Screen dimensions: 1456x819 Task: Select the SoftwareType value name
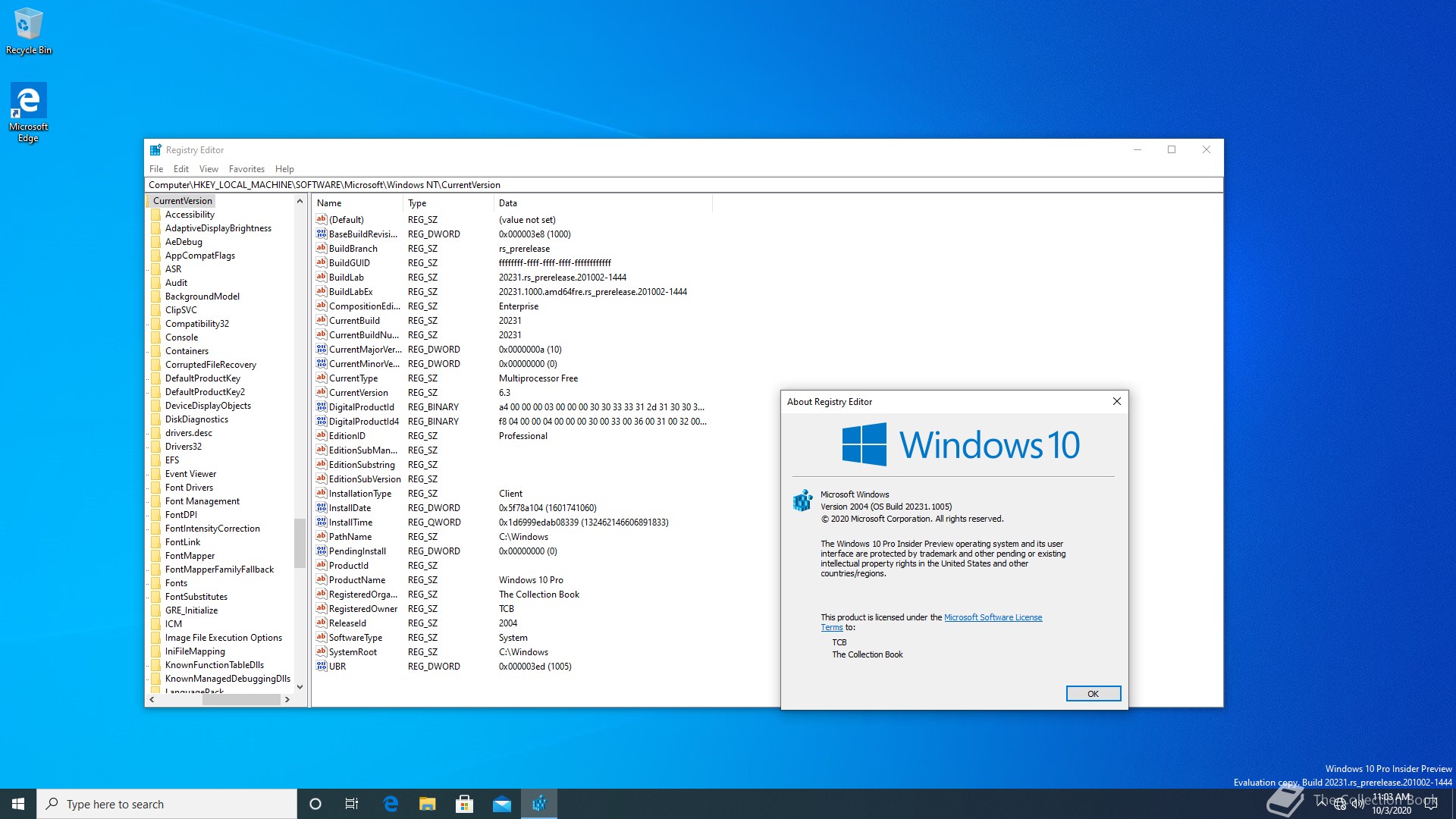pyautogui.click(x=356, y=638)
